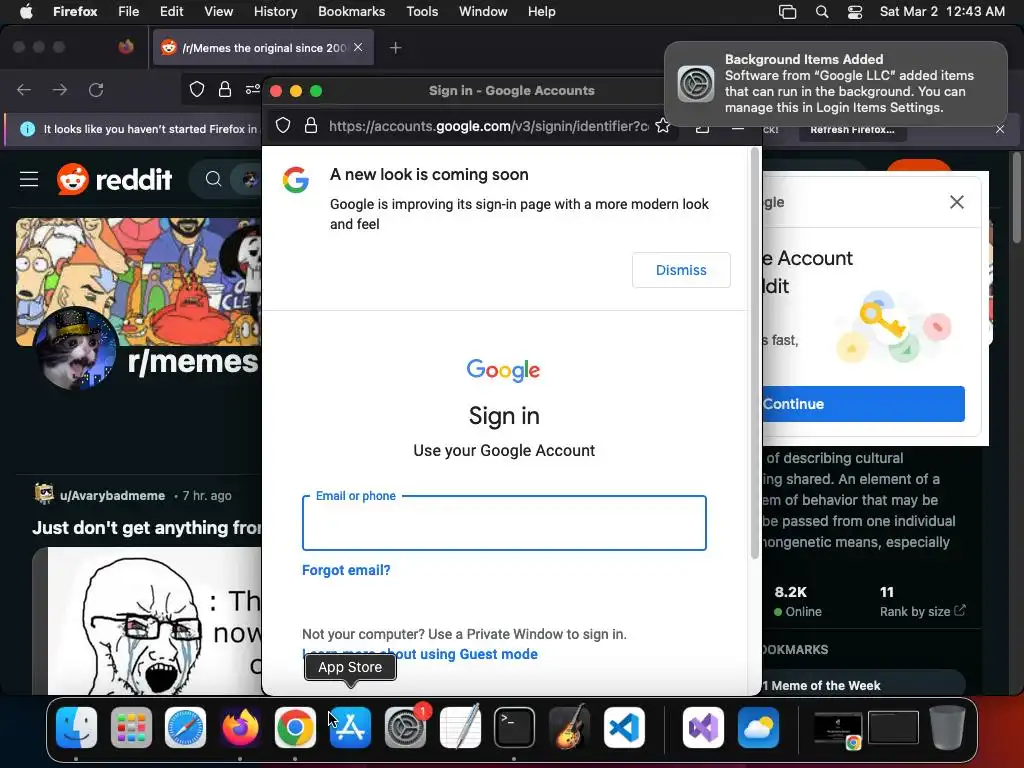Click the Firefox dock icon

(x=240, y=727)
